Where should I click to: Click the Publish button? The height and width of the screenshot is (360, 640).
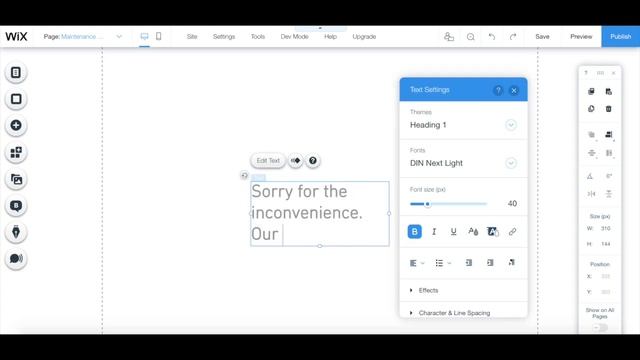coord(621,37)
